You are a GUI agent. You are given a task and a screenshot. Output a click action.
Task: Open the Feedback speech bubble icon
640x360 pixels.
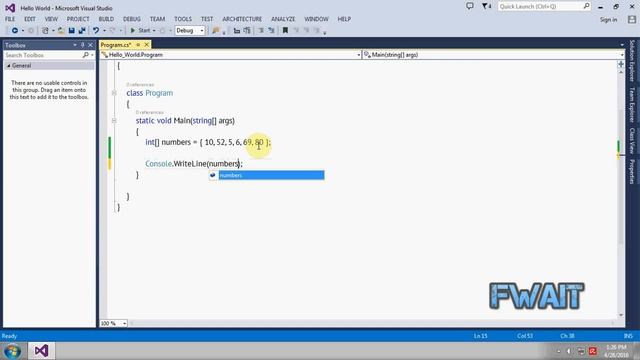(x=470, y=6)
